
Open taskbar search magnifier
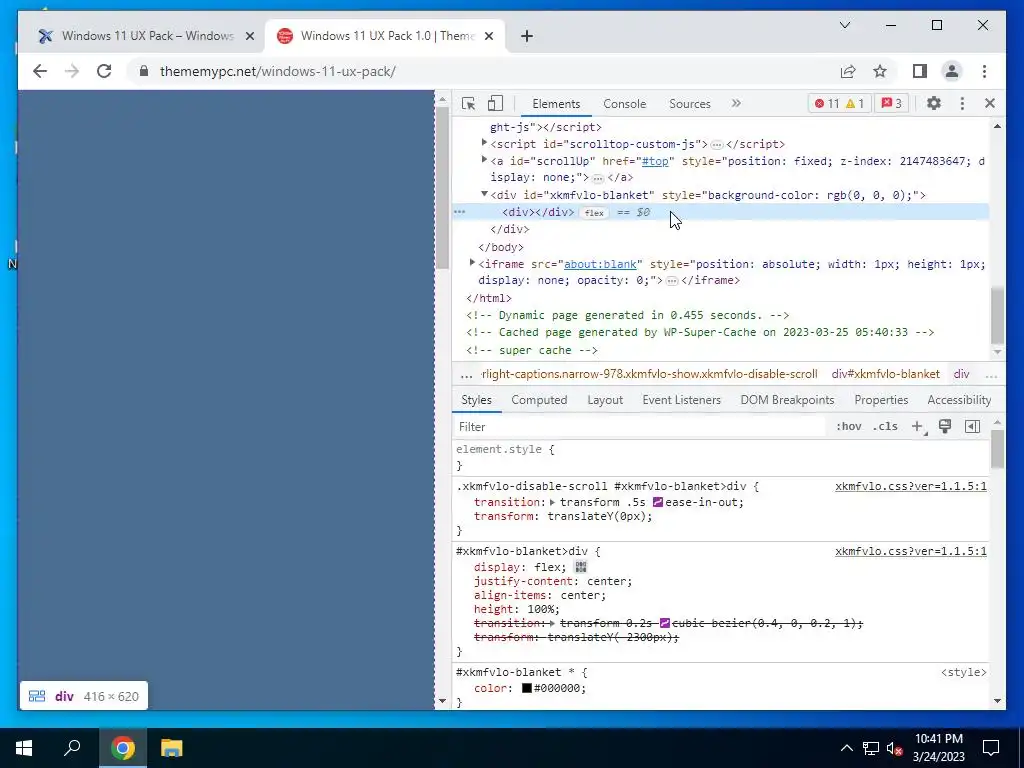pyautogui.click(x=72, y=747)
